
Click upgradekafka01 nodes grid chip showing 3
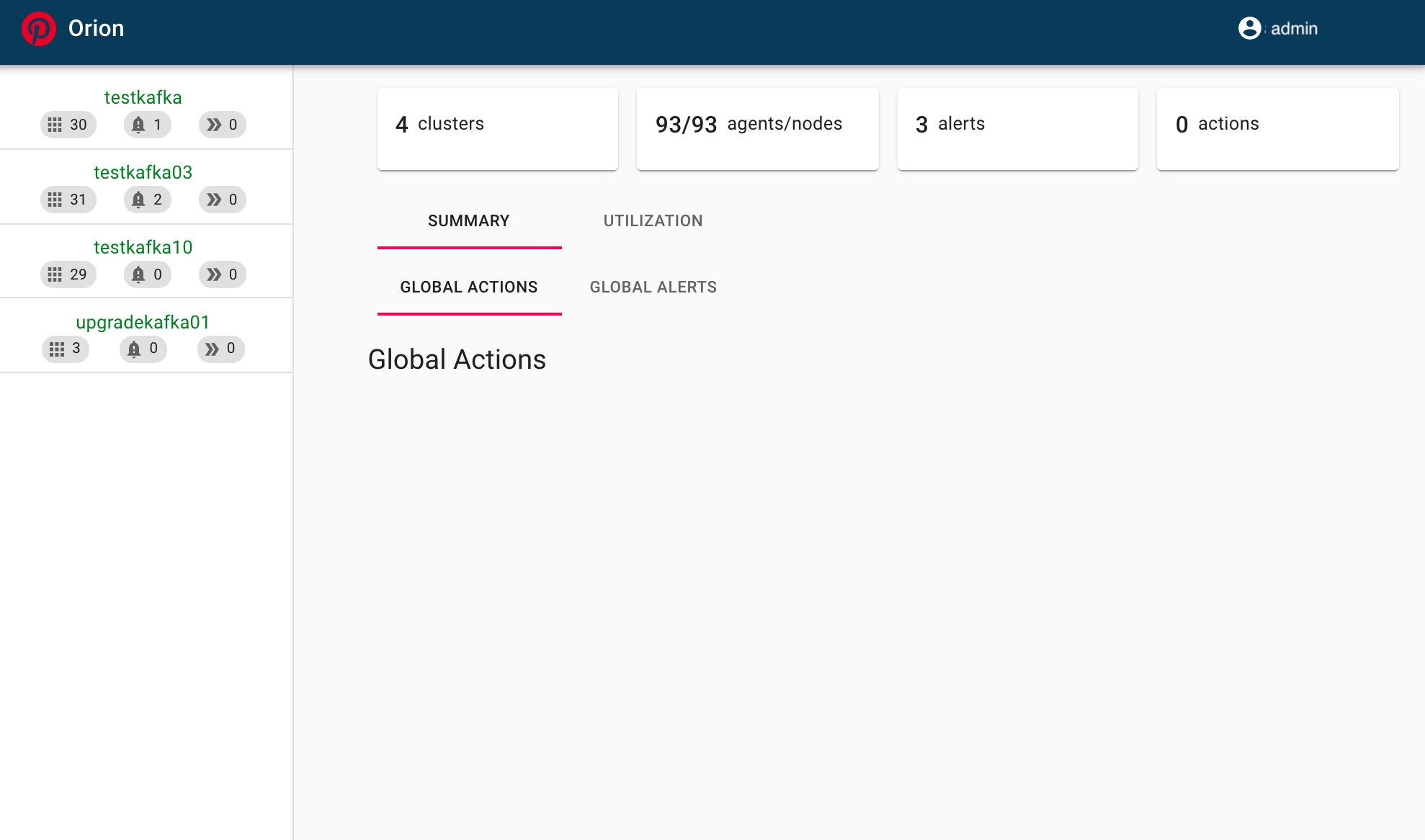pyautogui.click(x=65, y=349)
